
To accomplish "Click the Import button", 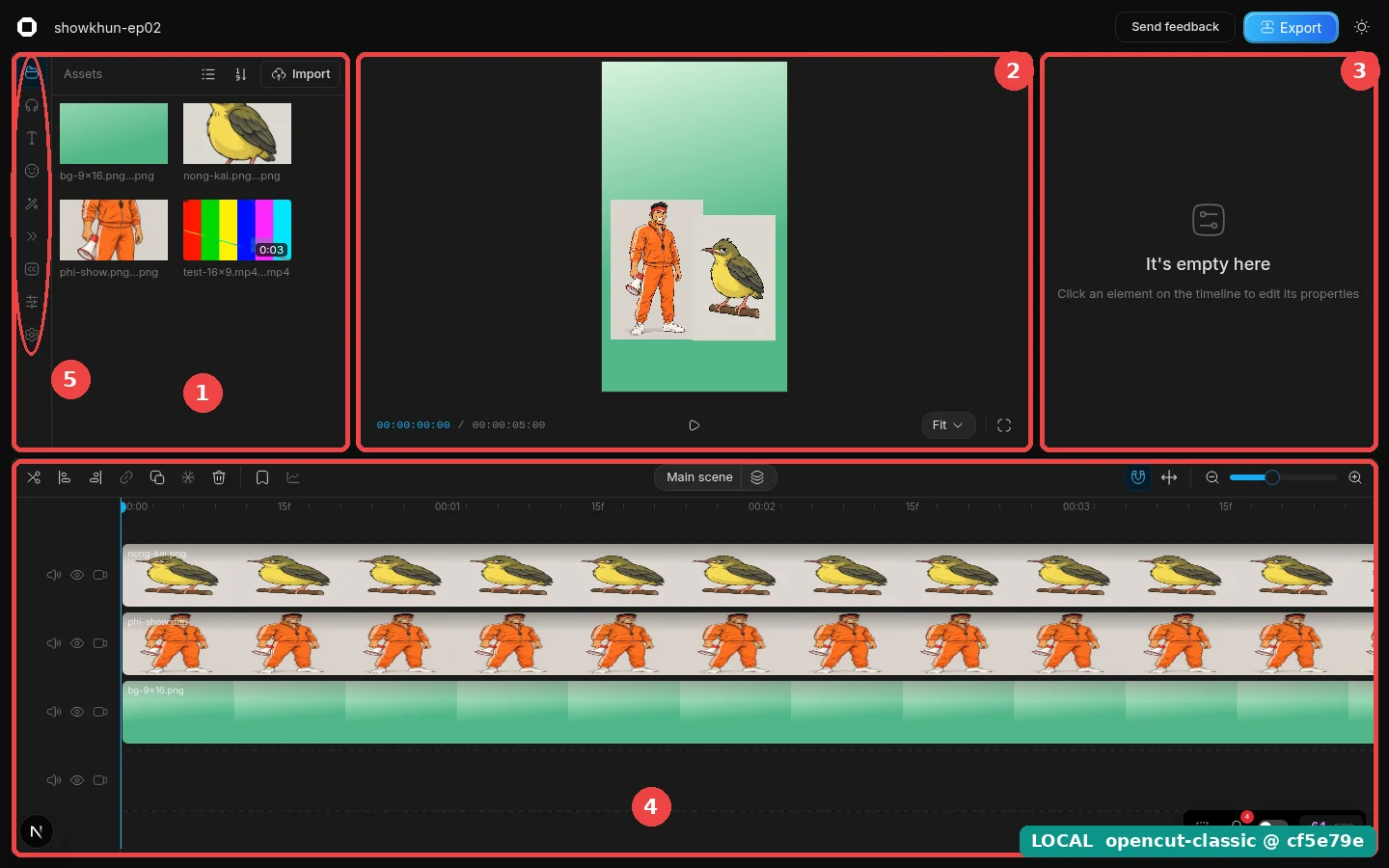I will tap(301, 74).
